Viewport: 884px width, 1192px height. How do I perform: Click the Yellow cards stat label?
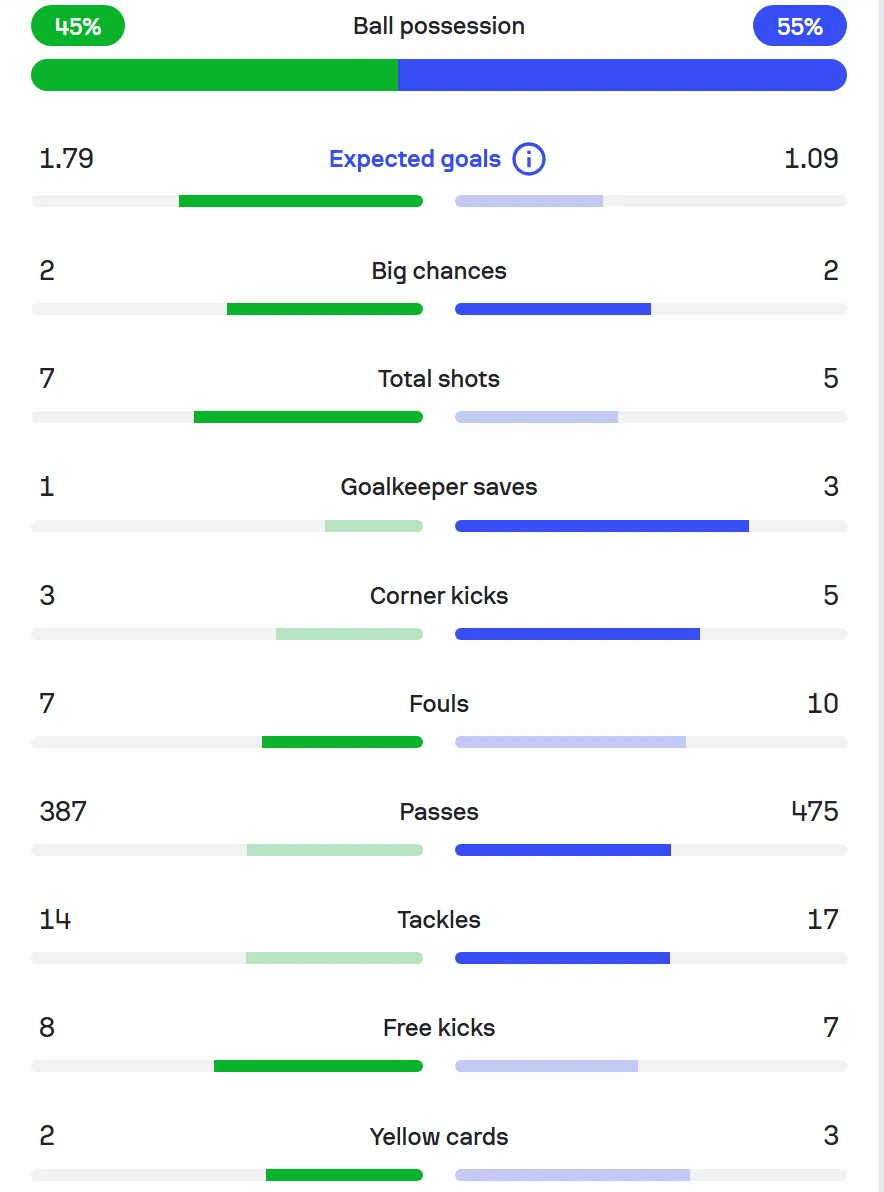tap(439, 1137)
